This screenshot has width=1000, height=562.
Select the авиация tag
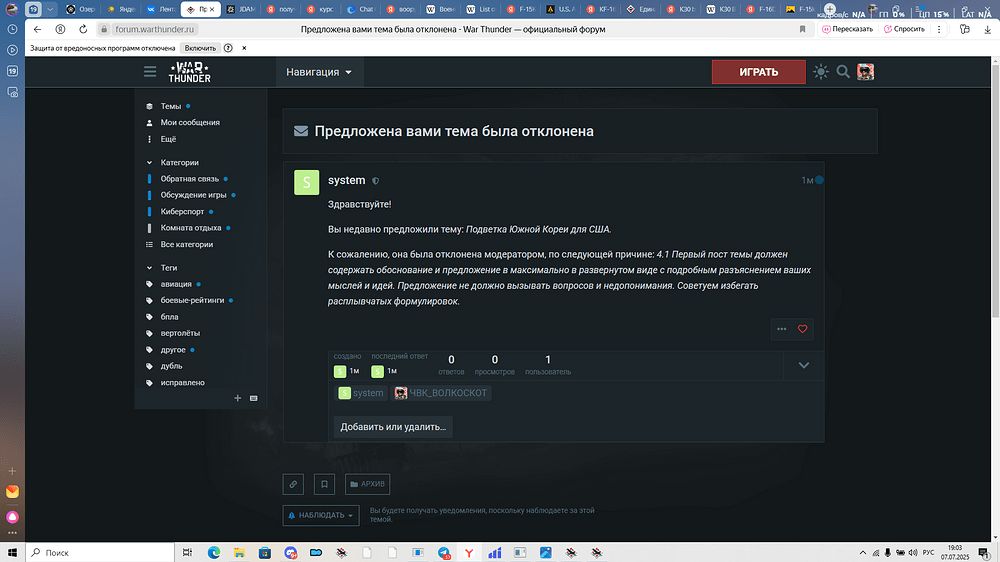[x=176, y=285]
